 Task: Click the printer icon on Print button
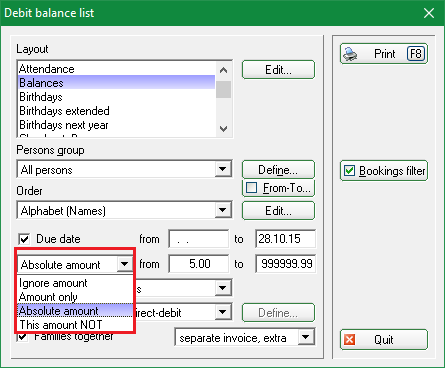[x=350, y=54]
